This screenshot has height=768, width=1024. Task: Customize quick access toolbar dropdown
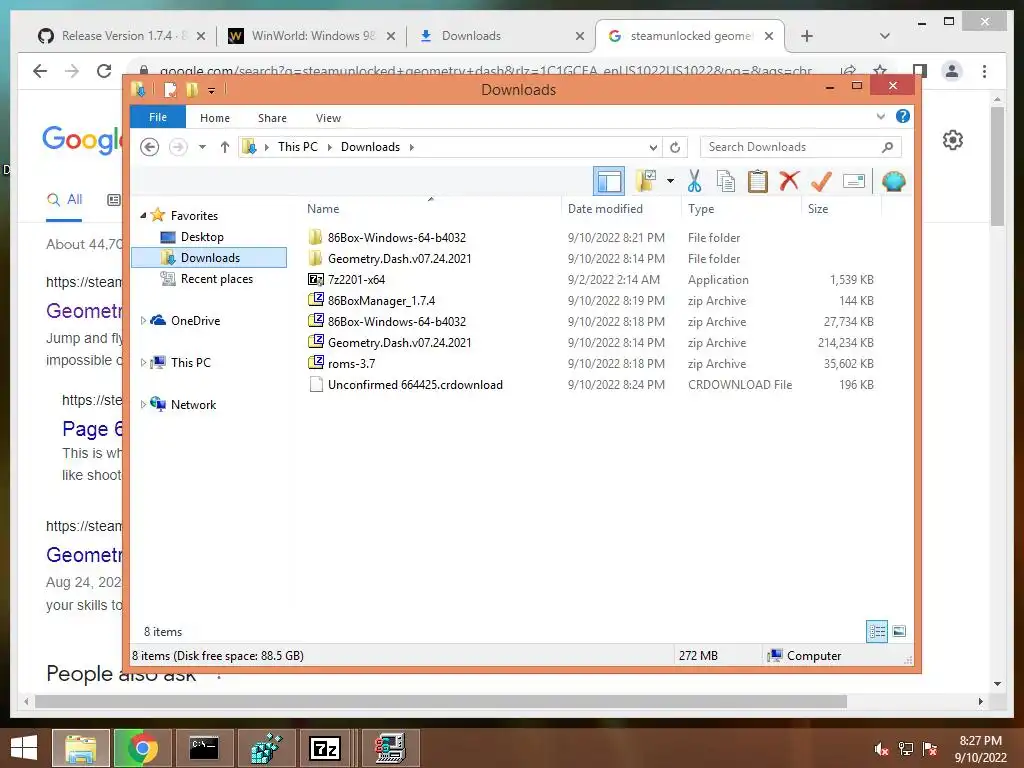(212, 90)
